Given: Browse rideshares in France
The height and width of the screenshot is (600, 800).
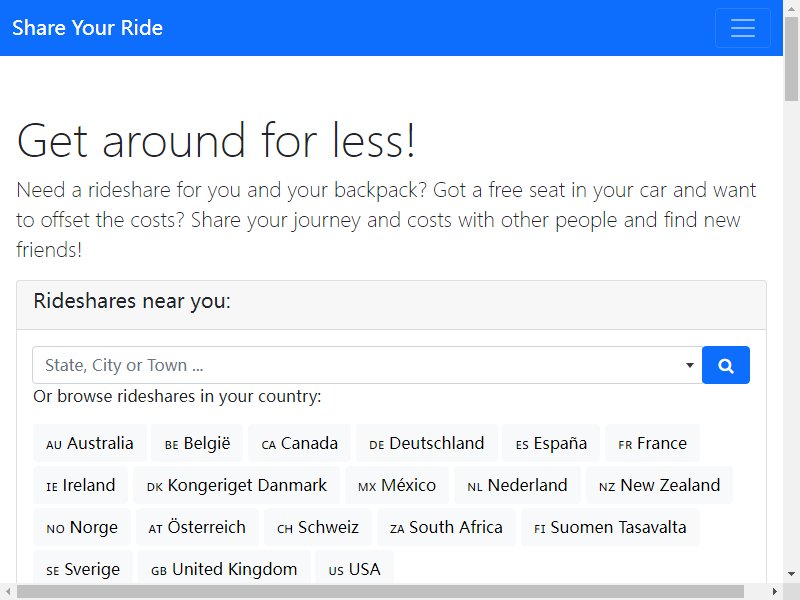Looking at the screenshot, I should tap(652, 443).
